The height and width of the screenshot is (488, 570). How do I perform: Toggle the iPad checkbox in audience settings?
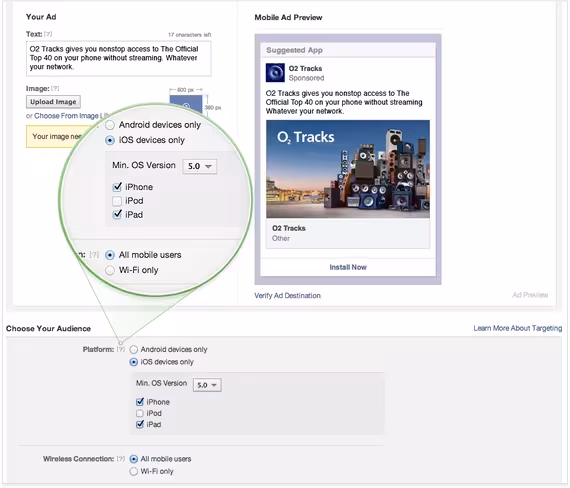tap(140, 424)
